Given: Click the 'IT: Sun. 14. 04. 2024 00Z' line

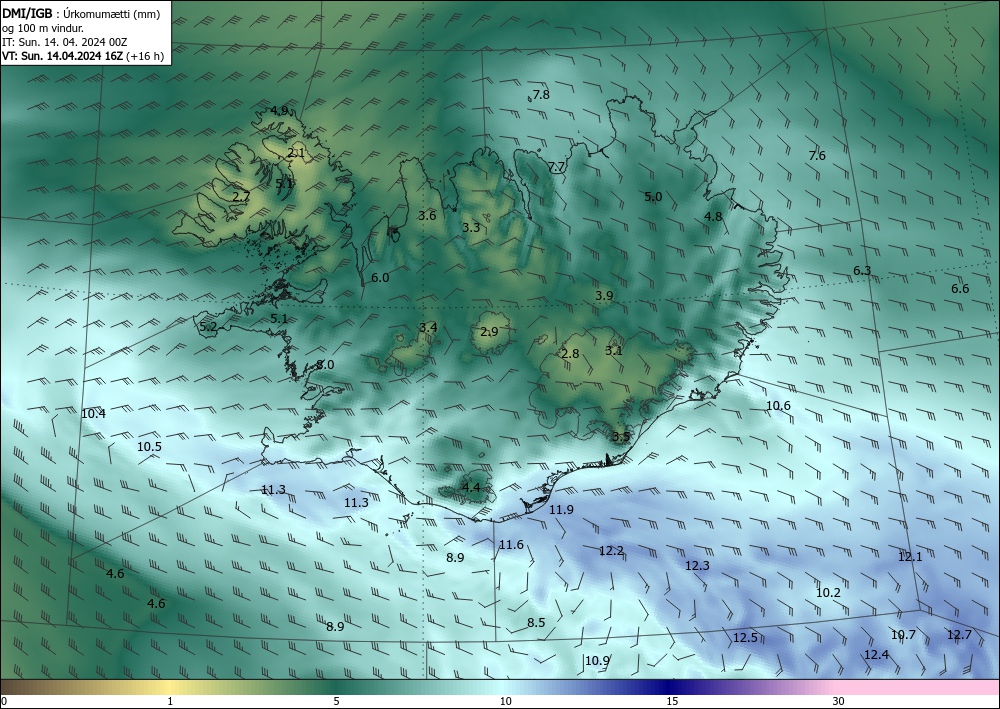Looking at the screenshot, I should pos(64,42).
